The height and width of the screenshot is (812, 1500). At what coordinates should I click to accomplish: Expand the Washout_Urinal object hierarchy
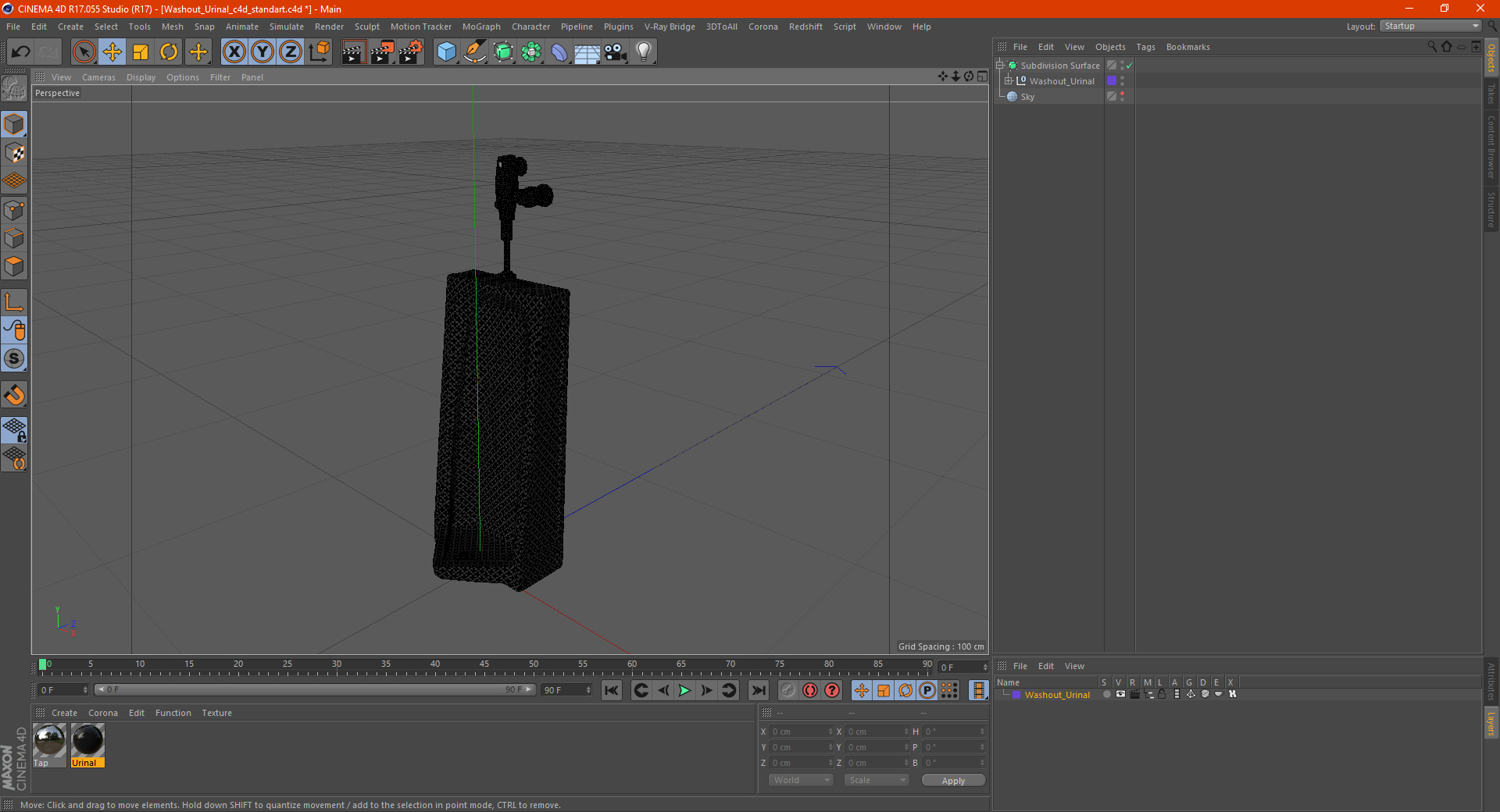(1008, 80)
